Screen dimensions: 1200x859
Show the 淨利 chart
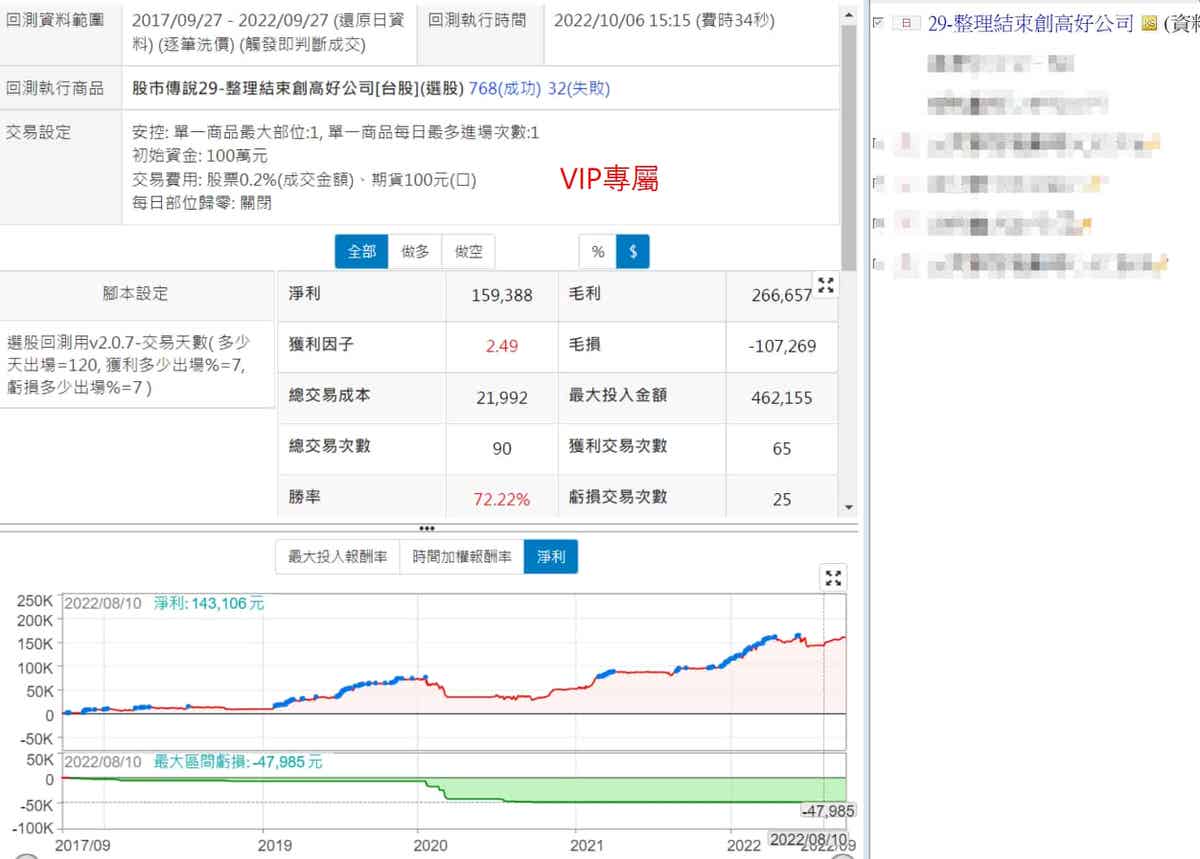point(550,557)
